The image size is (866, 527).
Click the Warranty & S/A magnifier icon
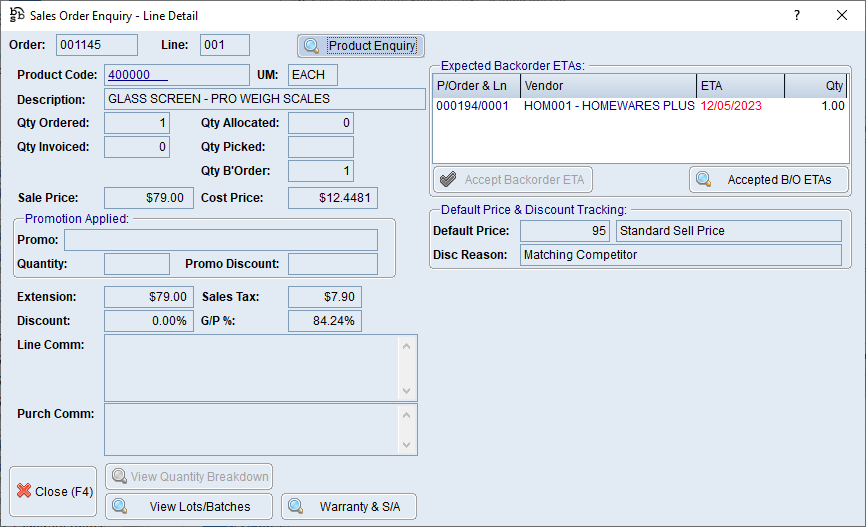[296, 506]
